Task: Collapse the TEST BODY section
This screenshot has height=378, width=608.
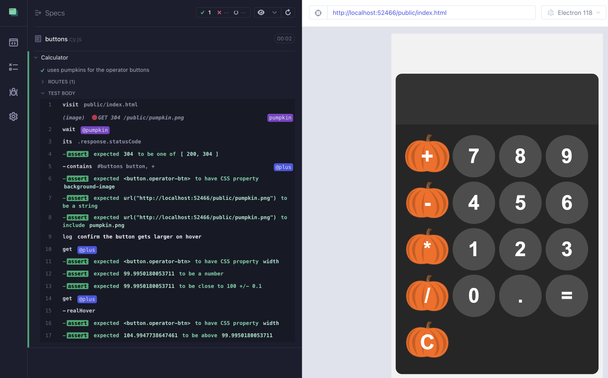Action: pos(61,93)
